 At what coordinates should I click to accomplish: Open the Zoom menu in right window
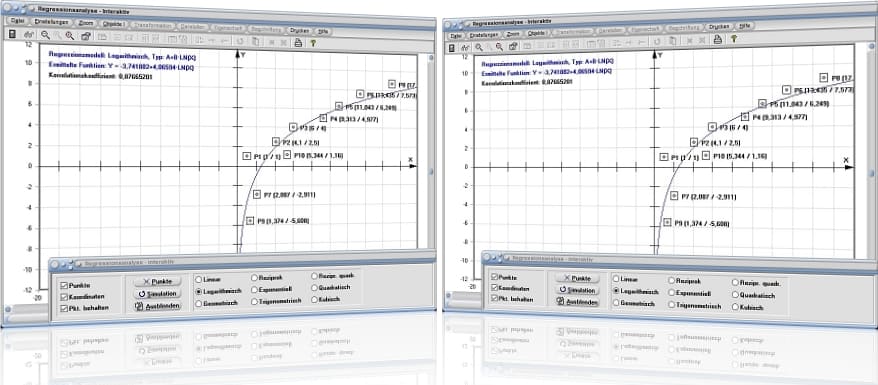pos(513,34)
